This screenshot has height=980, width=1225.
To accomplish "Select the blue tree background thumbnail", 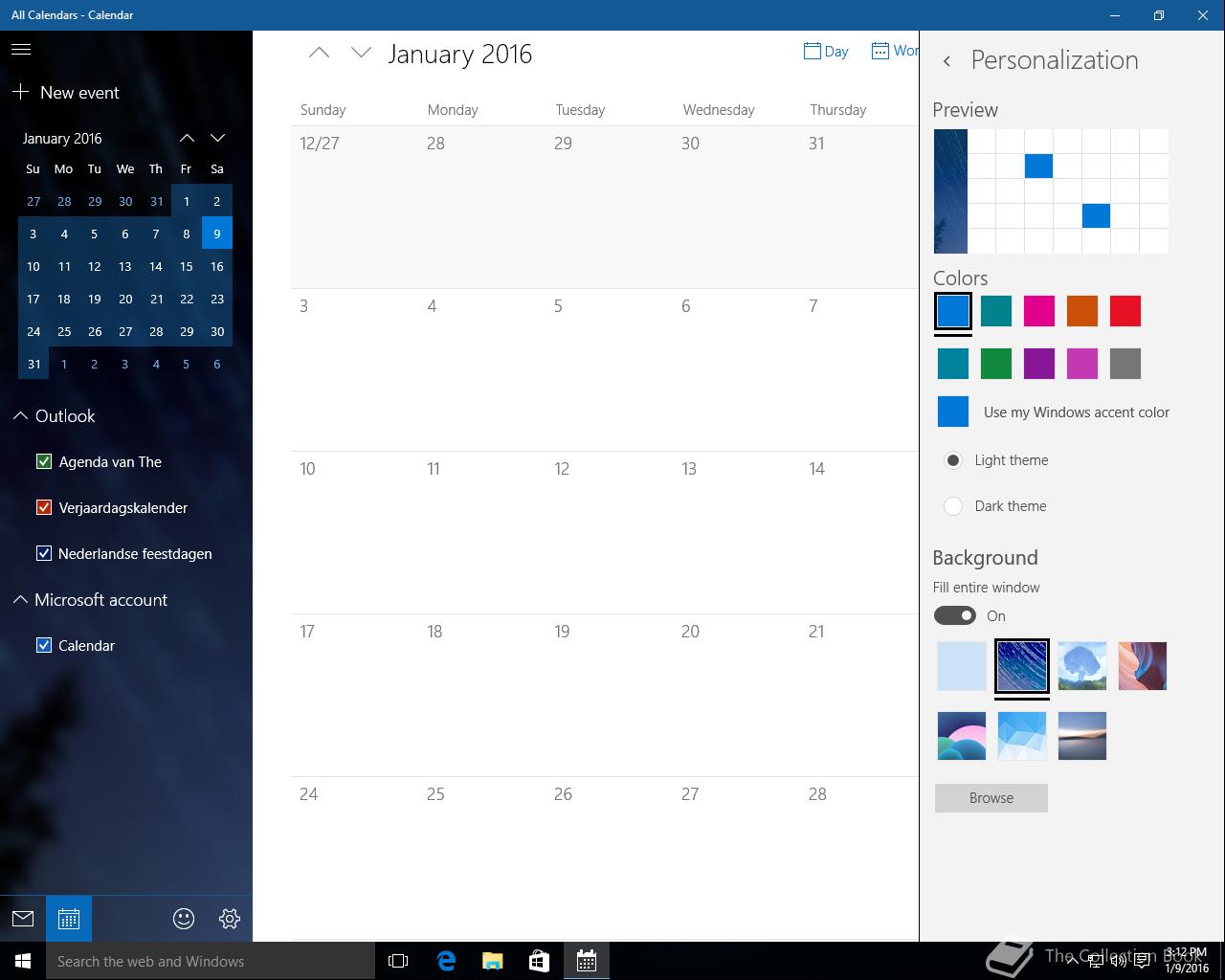I will tap(1082, 666).
